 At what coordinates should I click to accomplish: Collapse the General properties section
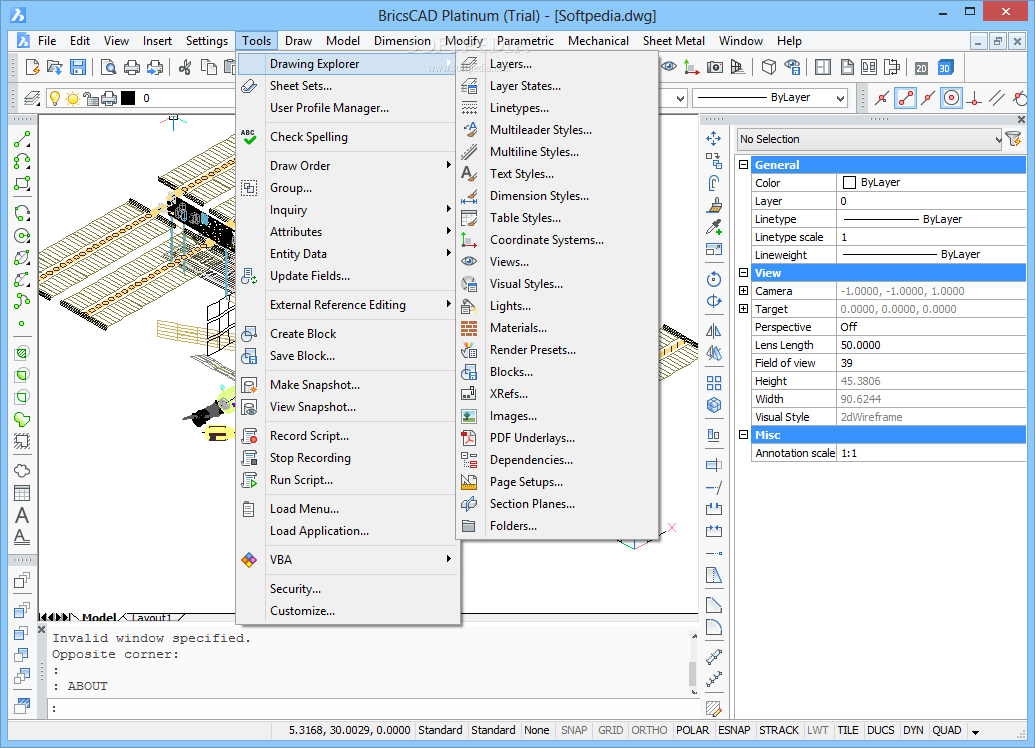click(x=743, y=164)
